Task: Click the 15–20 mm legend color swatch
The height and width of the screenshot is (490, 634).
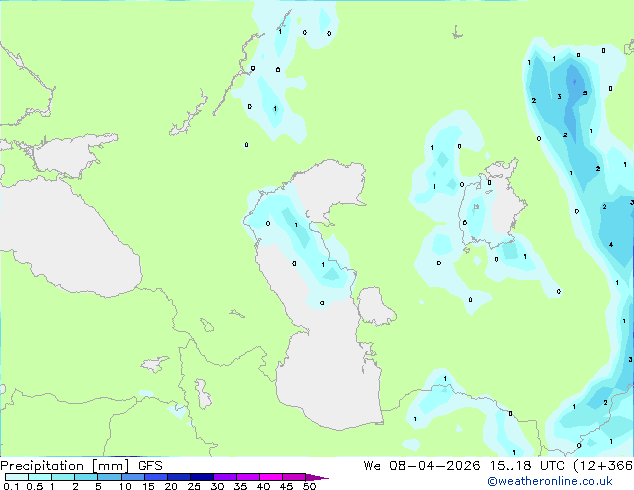Action: [155, 477]
